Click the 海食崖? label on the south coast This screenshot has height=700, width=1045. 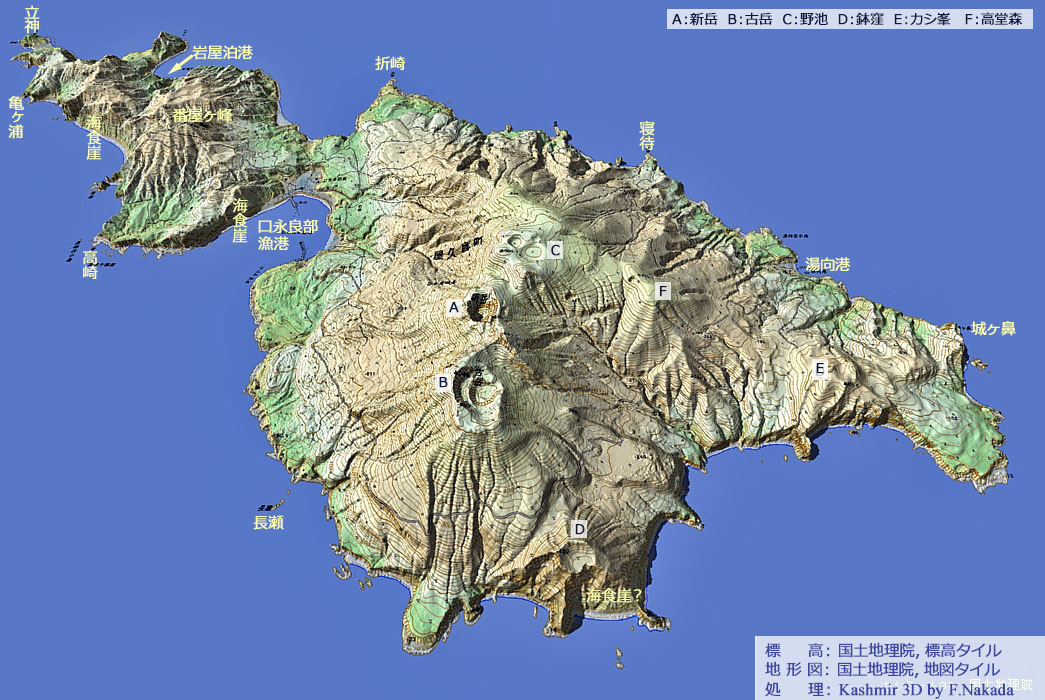coord(613,595)
